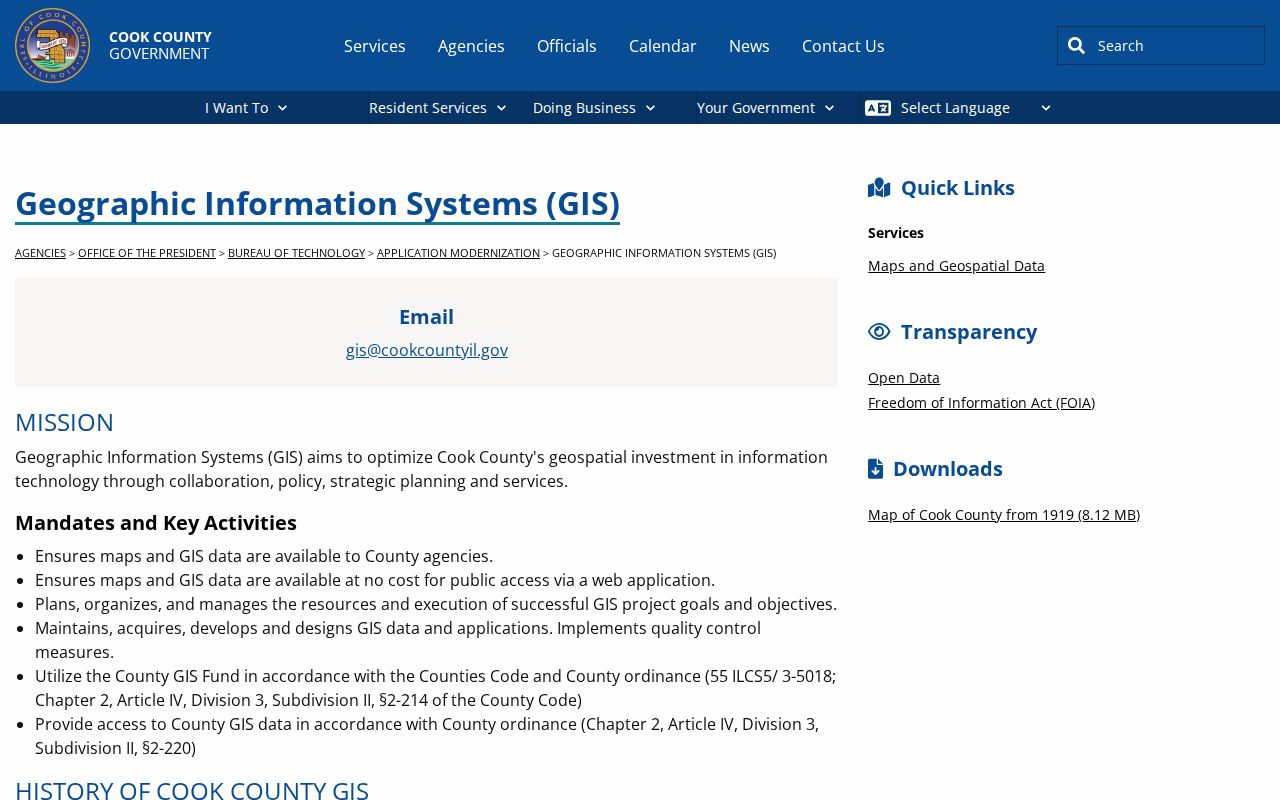Follow the AGENCIES breadcrumb link
Image resolution: width=1280 pixels, height=800 pixels.
pos(40,253)
